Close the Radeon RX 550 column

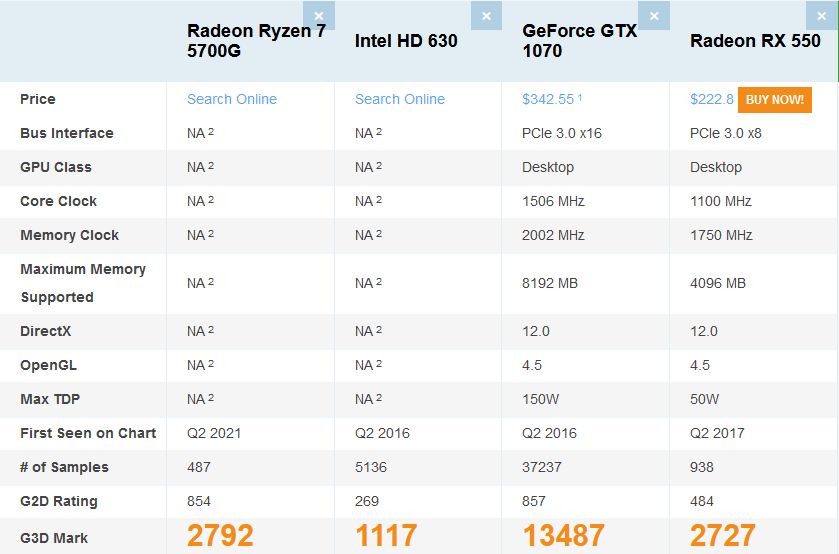[x=822, y=15]
